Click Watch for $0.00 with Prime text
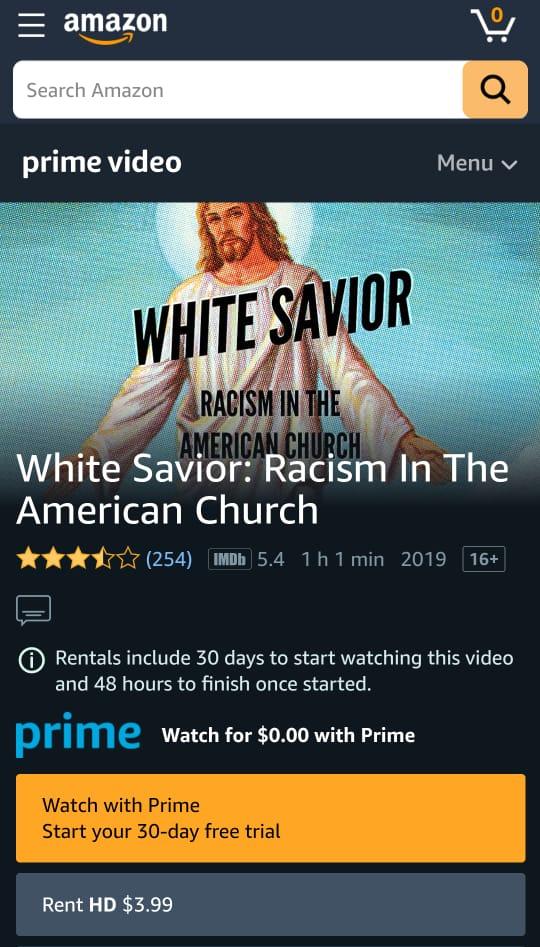The image size is (540, 947). 288,735
